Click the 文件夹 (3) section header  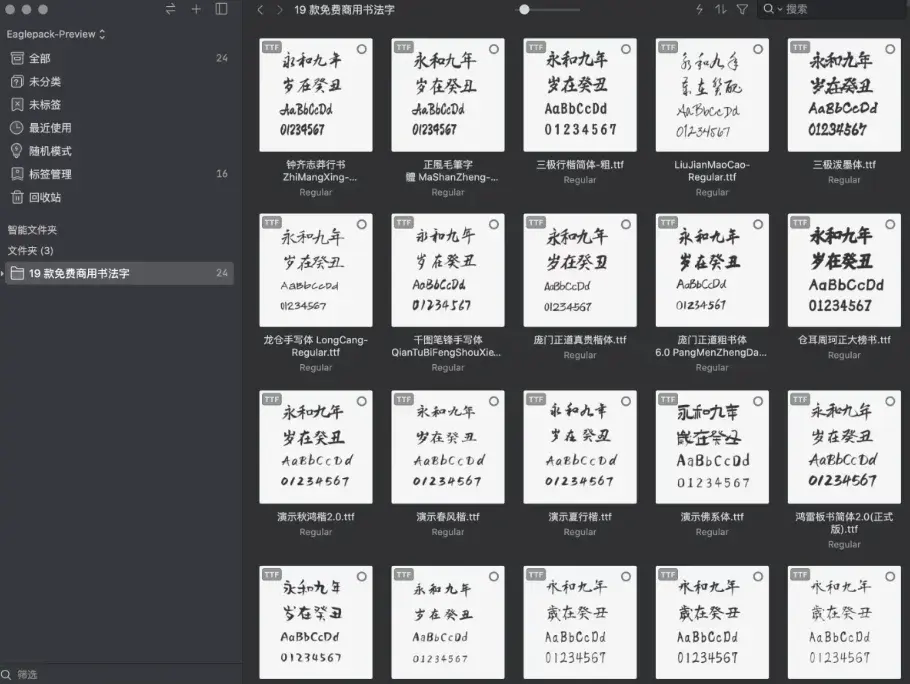pyautogui.click(x=31, y=250)
